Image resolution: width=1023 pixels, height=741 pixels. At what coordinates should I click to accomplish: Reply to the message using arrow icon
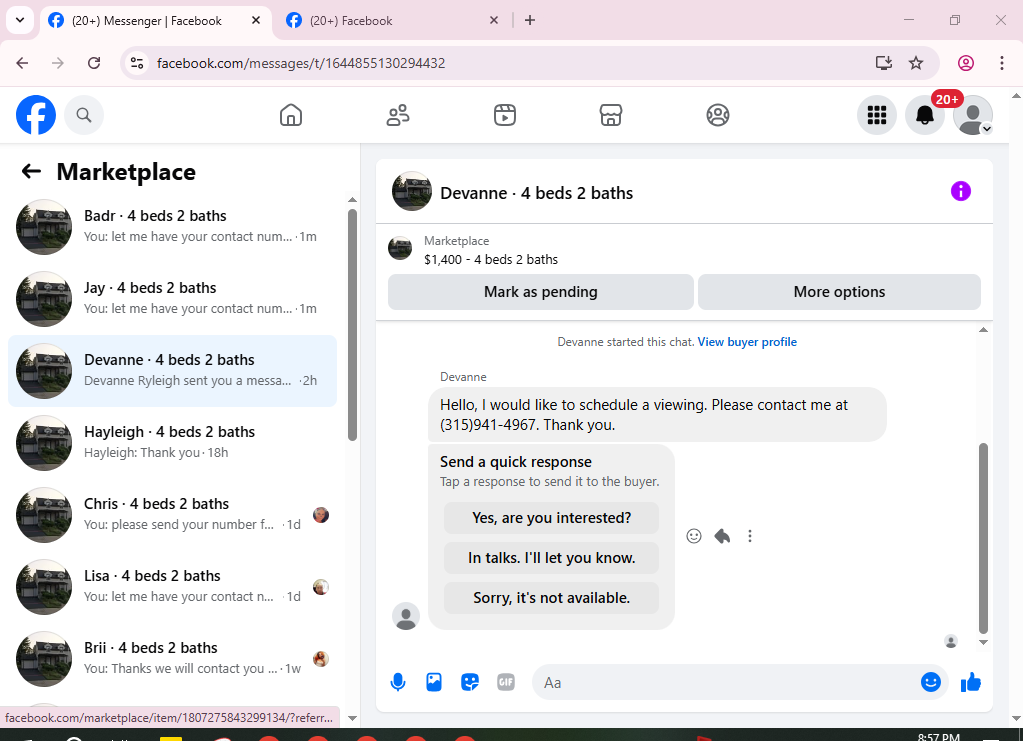722,536
